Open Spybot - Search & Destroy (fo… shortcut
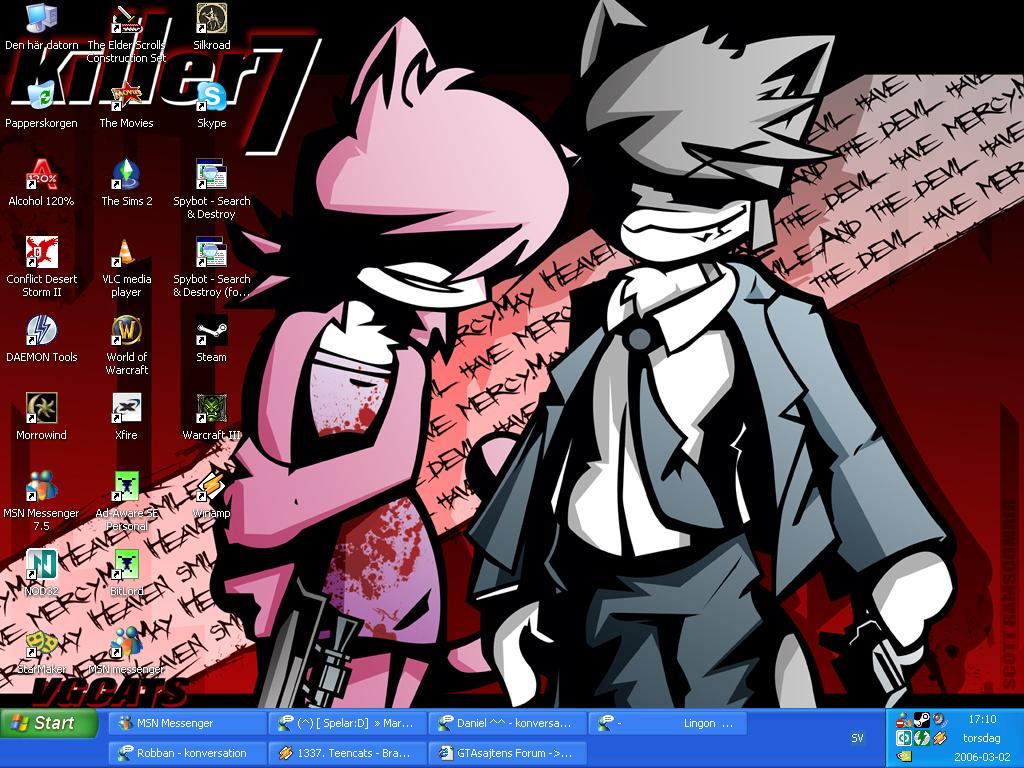Viewport: 1024px width, 768px height. point(212,267)
